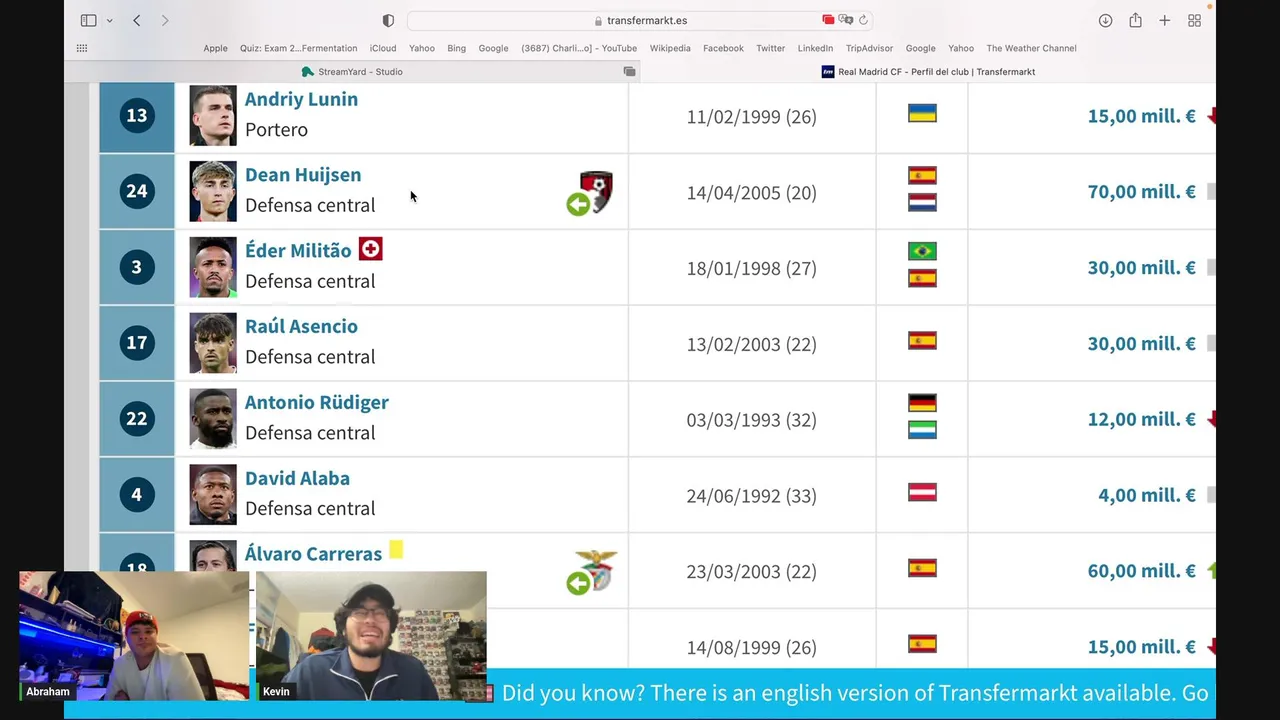Viewport: 1280px width, 720px height.
Task: Click Andriy Lunin's portrait thumbnail
Action: point(213,116)
